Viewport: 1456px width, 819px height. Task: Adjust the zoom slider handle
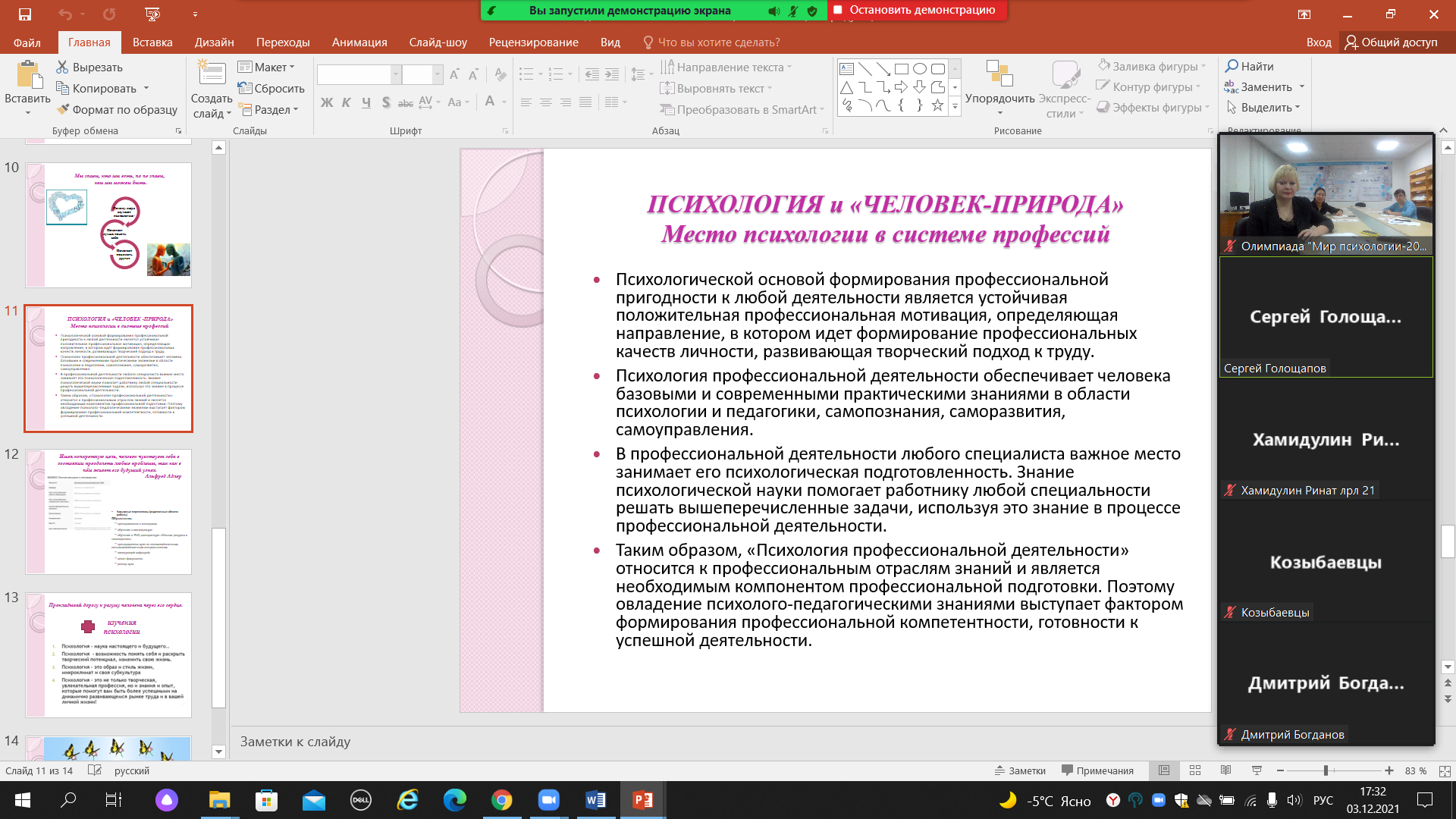pyautogui.click(x=1326, y=770)
